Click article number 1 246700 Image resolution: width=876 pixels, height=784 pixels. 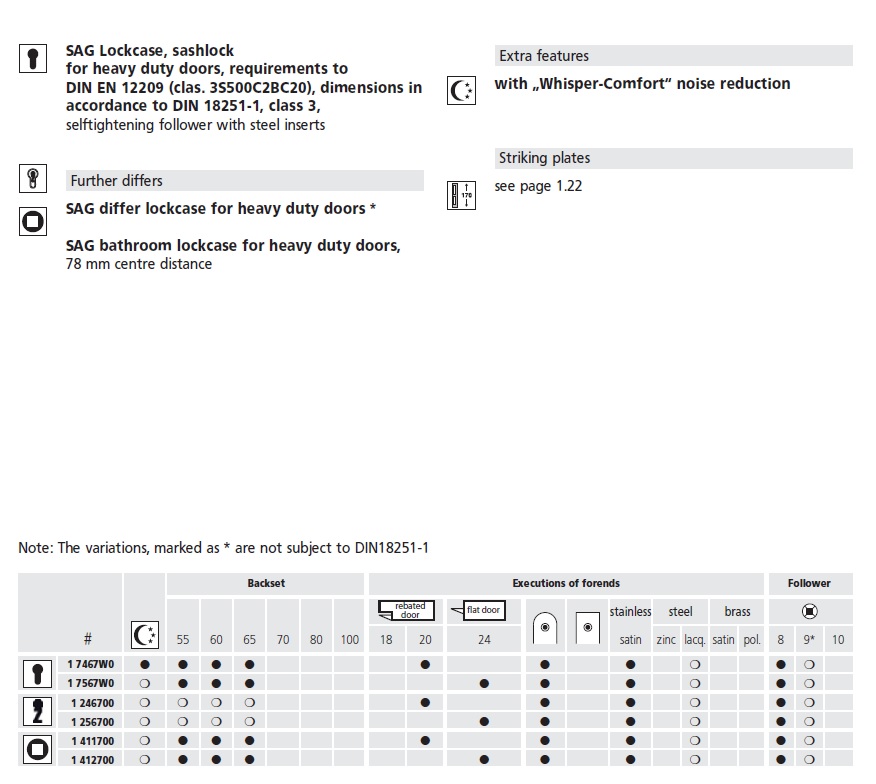pyautogui.click(x=92, y=703)
